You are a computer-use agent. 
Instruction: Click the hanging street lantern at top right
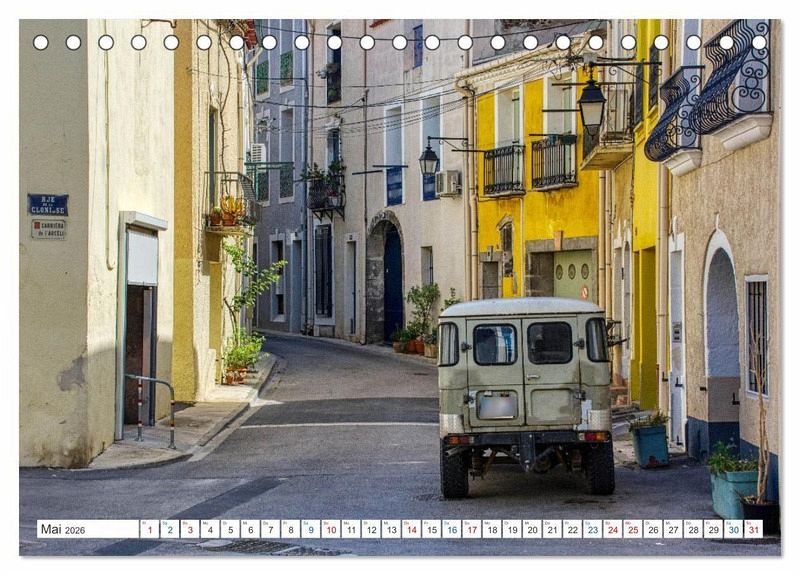point(592,104)
